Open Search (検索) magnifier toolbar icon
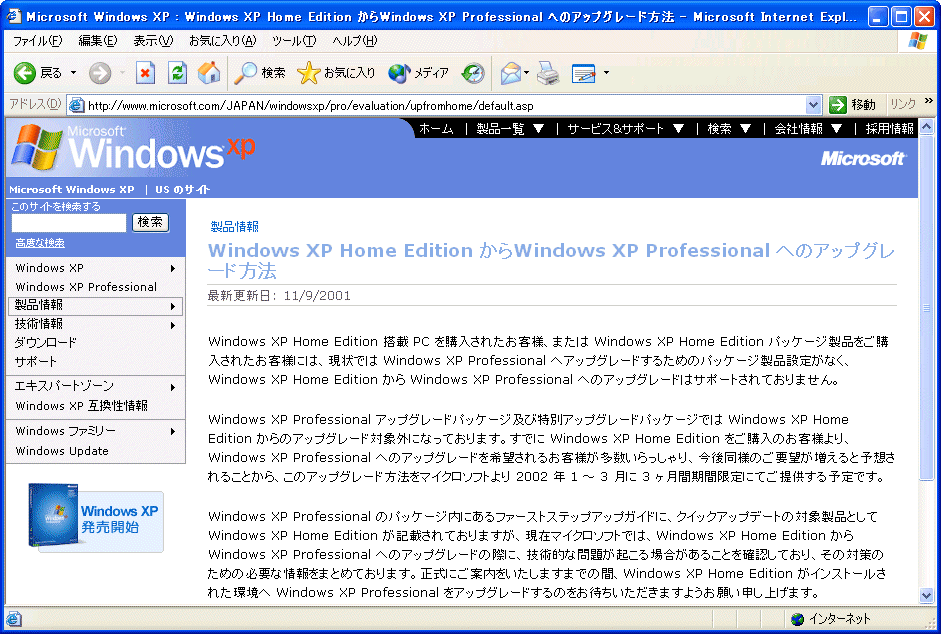941x634 pixels. click(245, 73)
